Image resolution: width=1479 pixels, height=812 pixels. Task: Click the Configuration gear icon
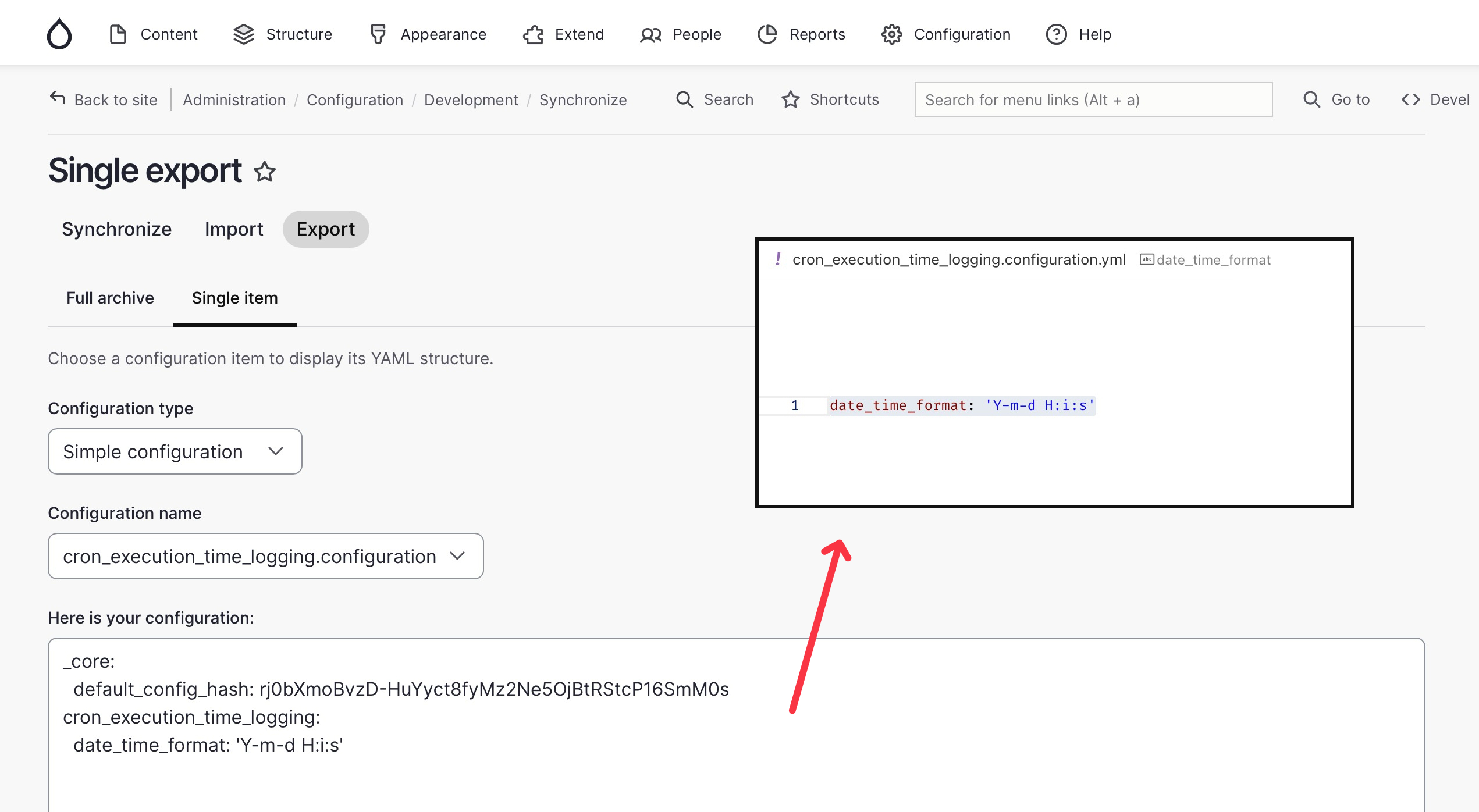click(x=891, y=34)
